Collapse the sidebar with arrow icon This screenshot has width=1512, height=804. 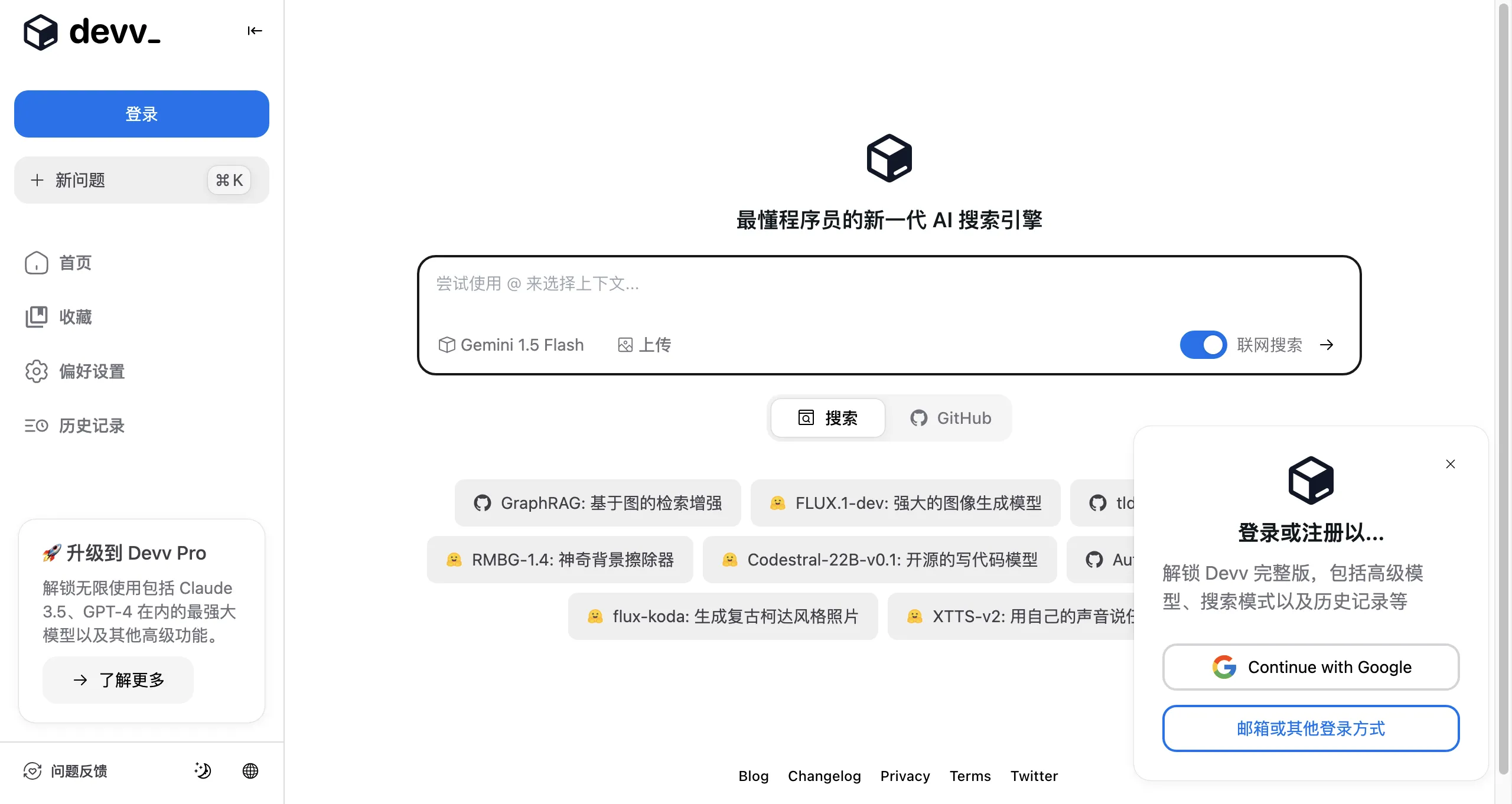255,31
